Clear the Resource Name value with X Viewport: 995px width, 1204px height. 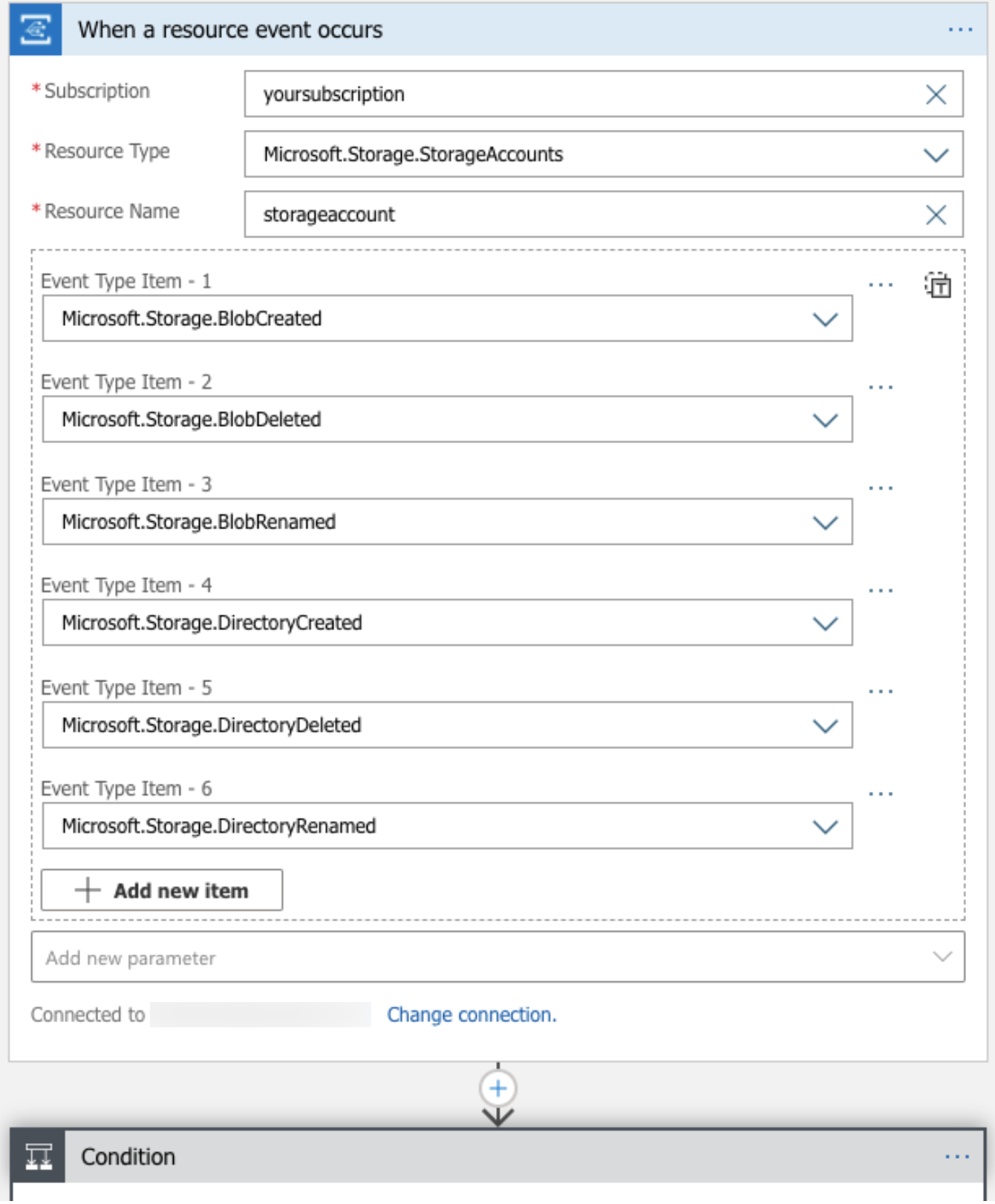coord(935,215)
